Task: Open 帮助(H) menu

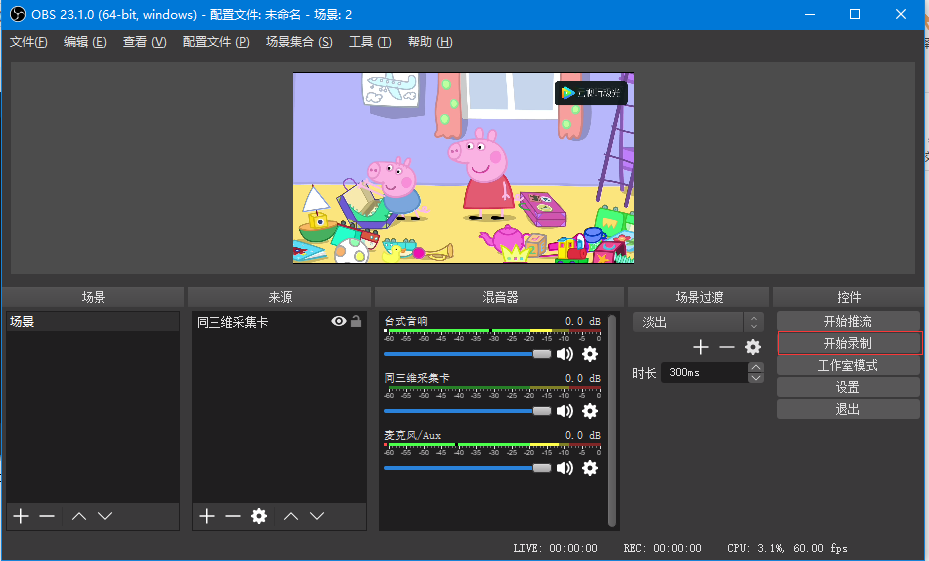Action: (x=430, y=42)
